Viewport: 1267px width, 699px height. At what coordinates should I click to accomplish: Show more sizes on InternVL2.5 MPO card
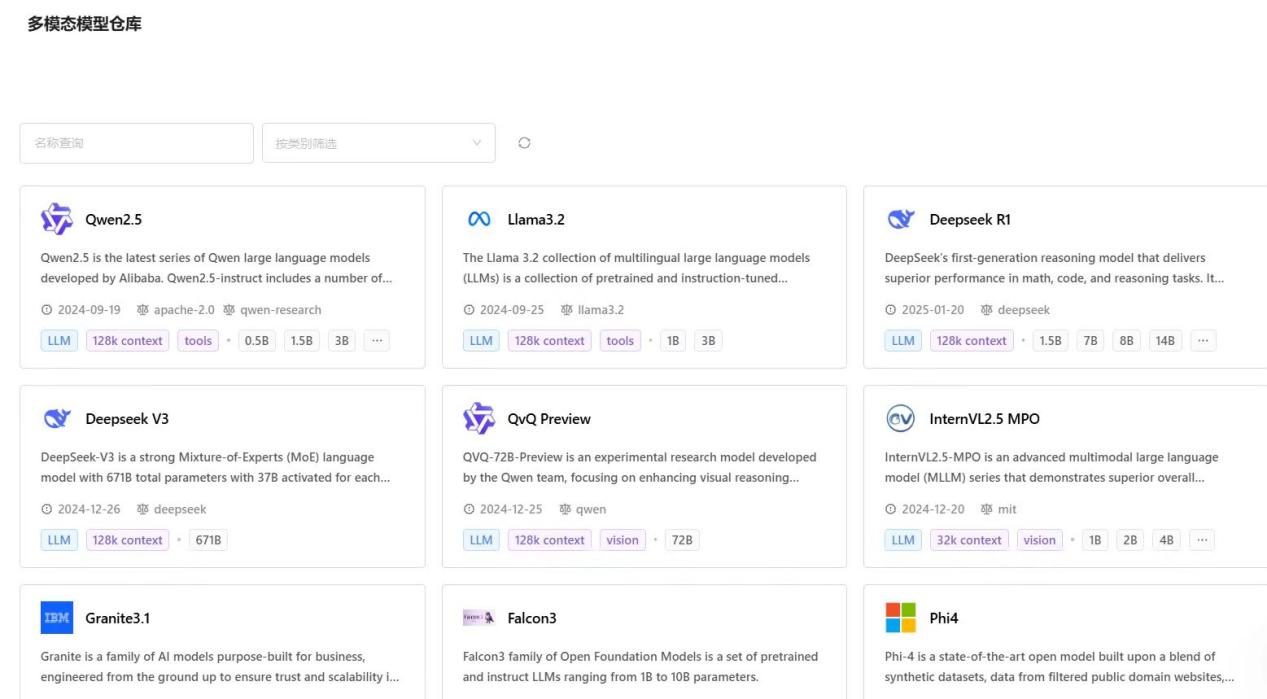click(x=1201, y=540)
